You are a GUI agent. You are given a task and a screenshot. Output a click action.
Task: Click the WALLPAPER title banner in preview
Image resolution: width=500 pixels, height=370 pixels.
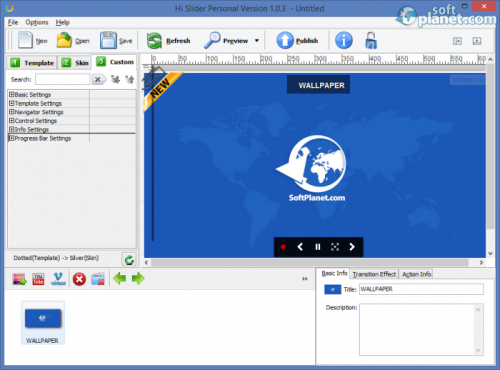[x=318, y=85]
